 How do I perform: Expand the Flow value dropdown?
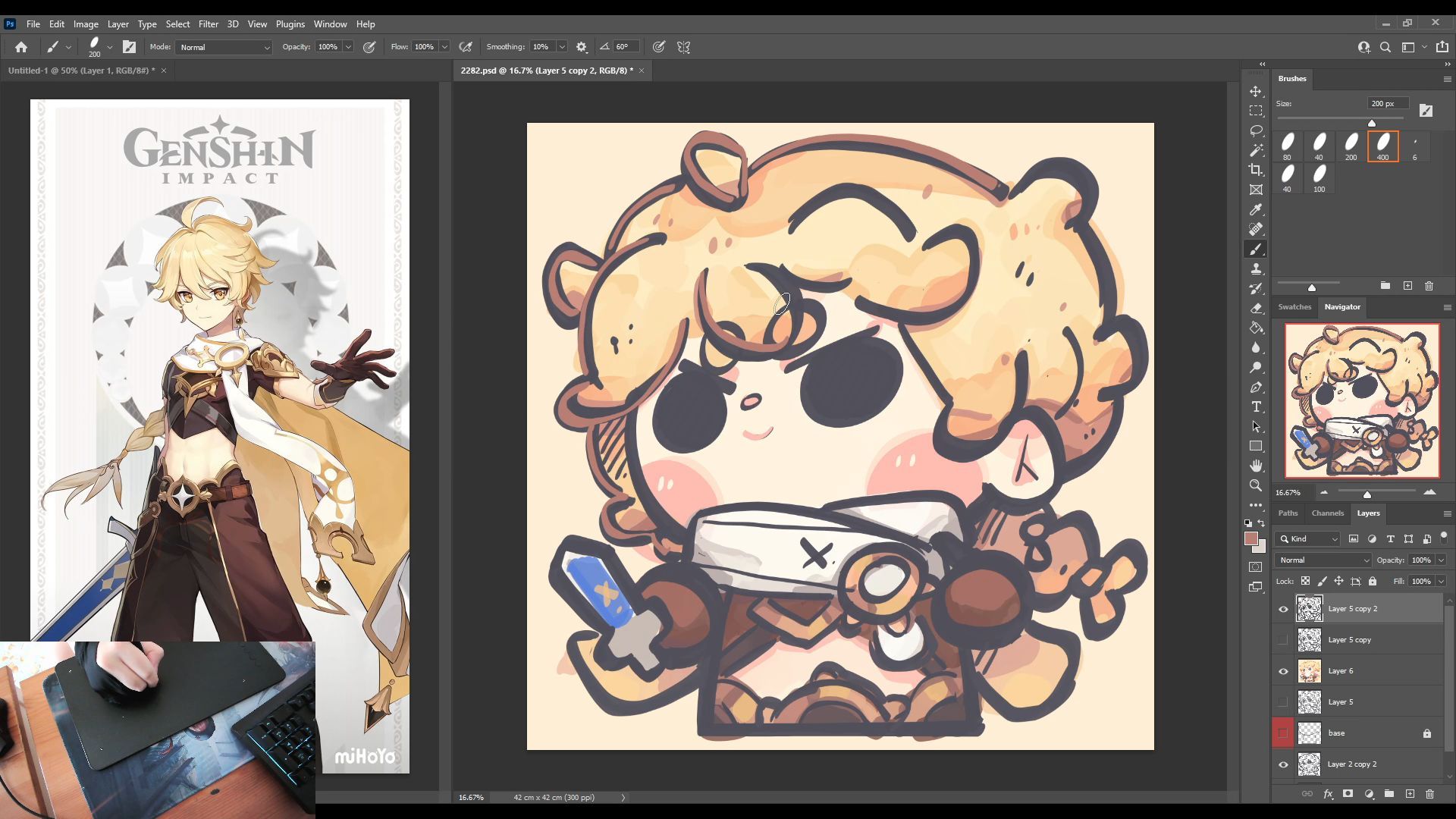(x=444, y=47)
